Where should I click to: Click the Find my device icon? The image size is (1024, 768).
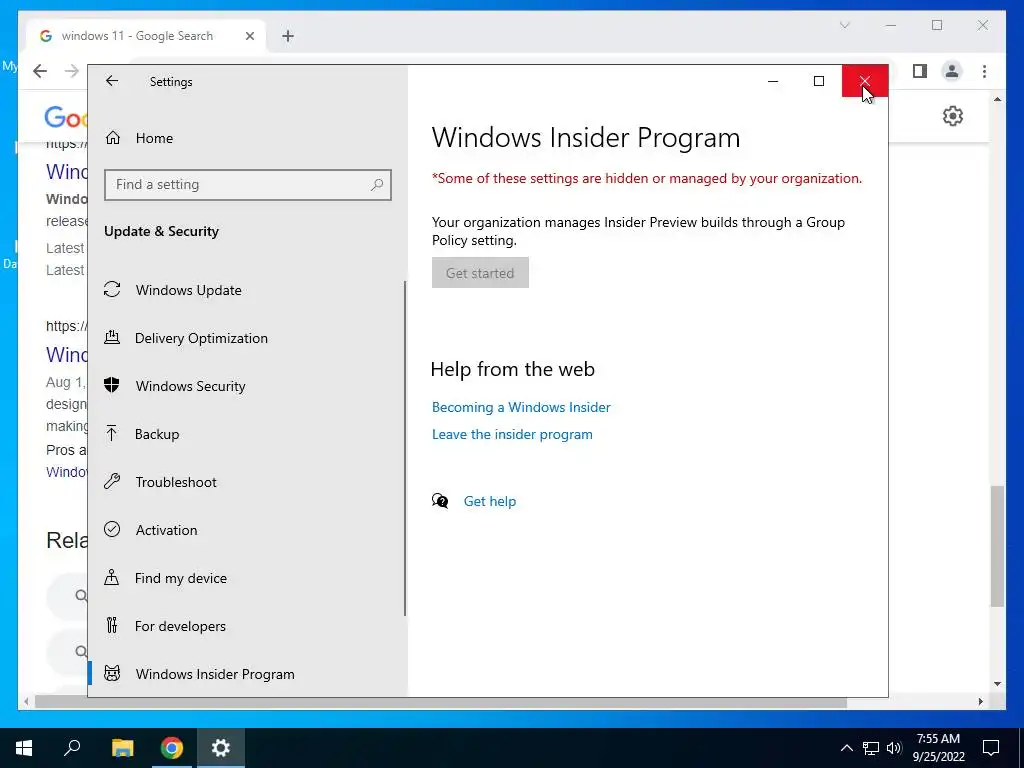coord(112,577)
